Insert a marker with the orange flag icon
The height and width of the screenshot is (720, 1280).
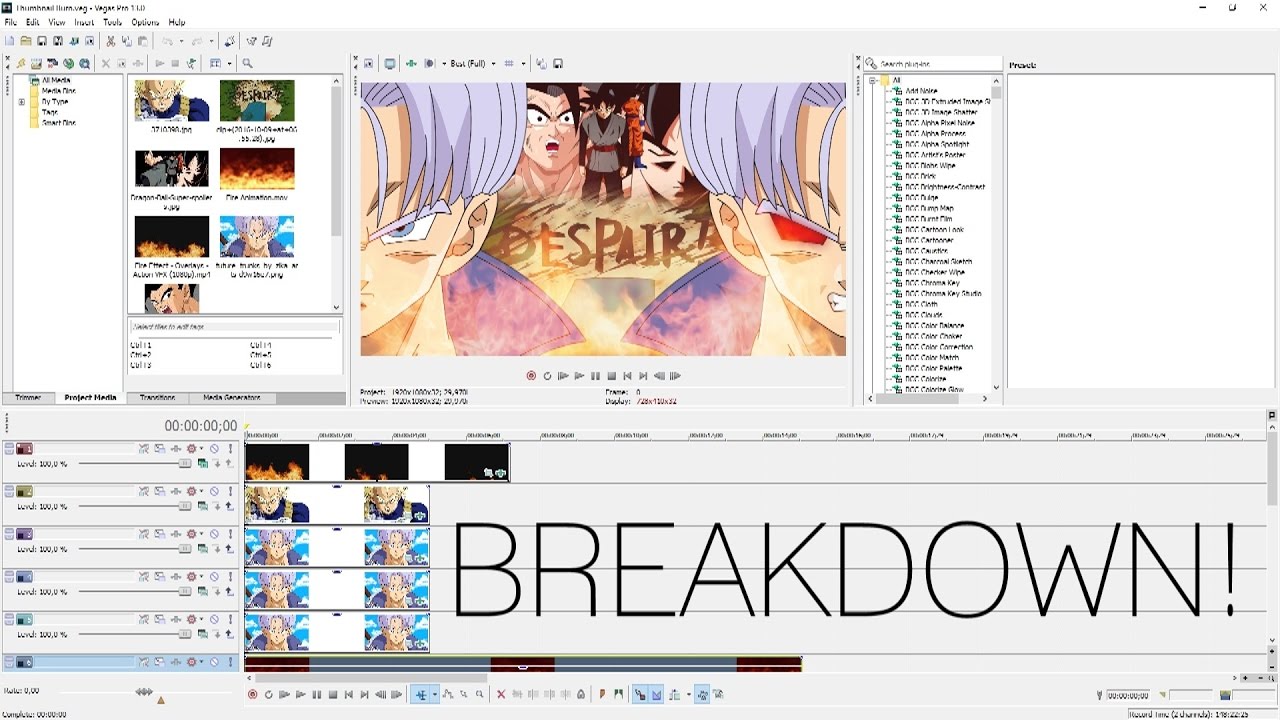602,694
